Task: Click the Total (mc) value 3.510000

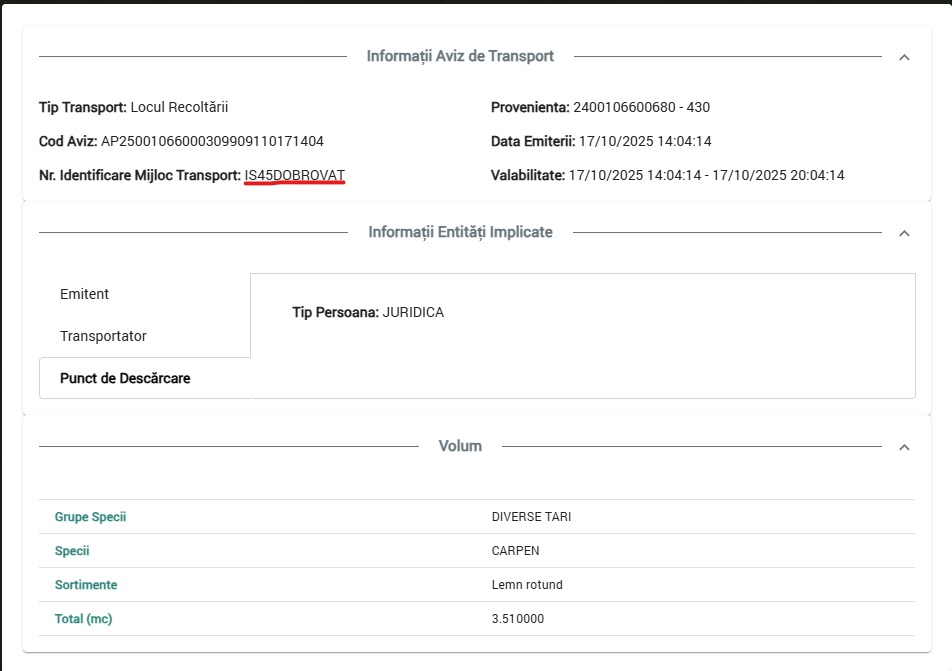Action: (x=518, y=619)
